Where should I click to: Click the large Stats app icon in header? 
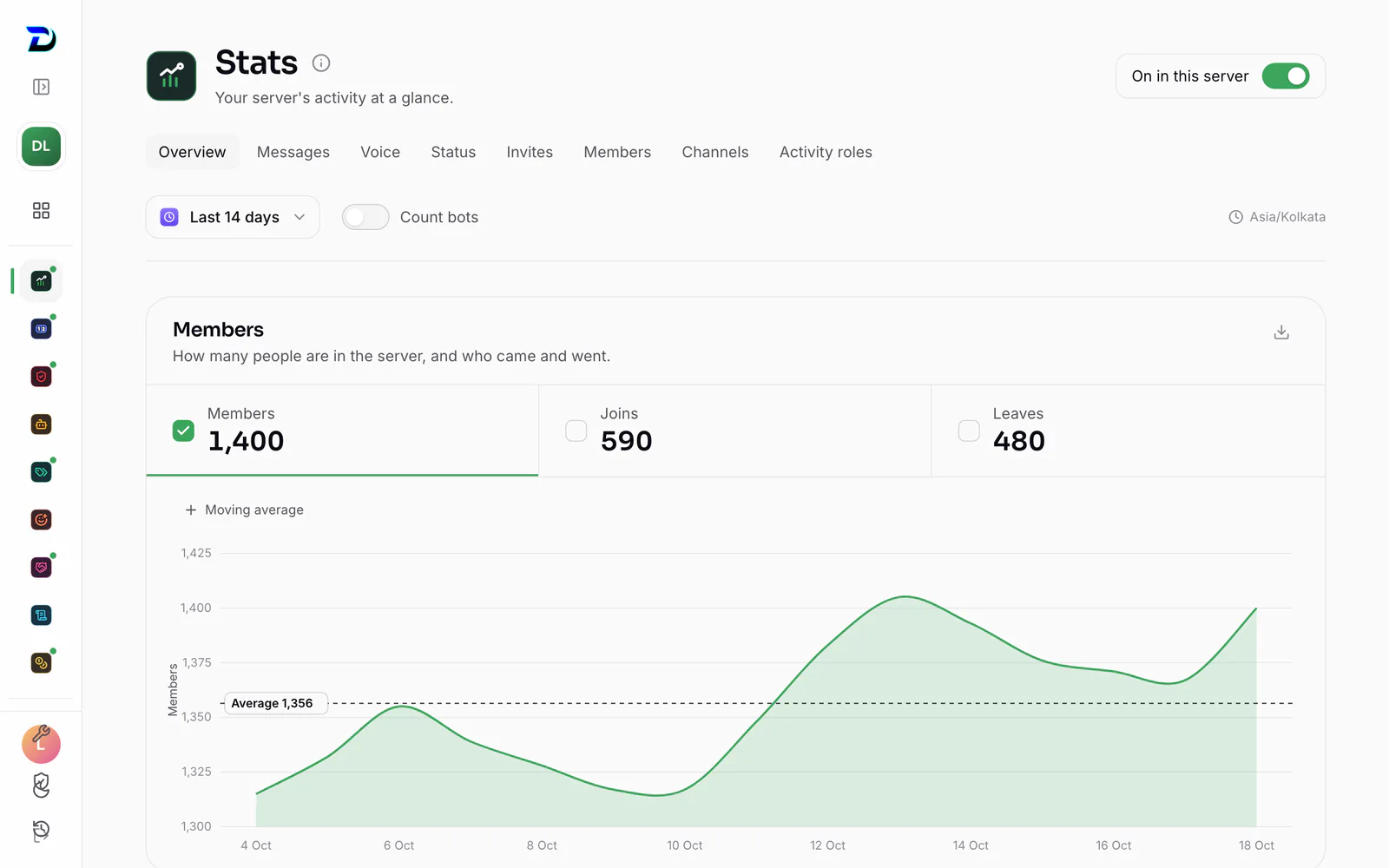tap(171, 76)
